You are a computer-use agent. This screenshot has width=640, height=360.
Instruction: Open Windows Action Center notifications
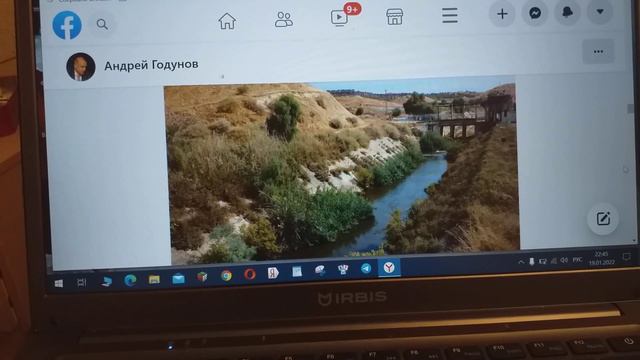click(x=626, y=256)
